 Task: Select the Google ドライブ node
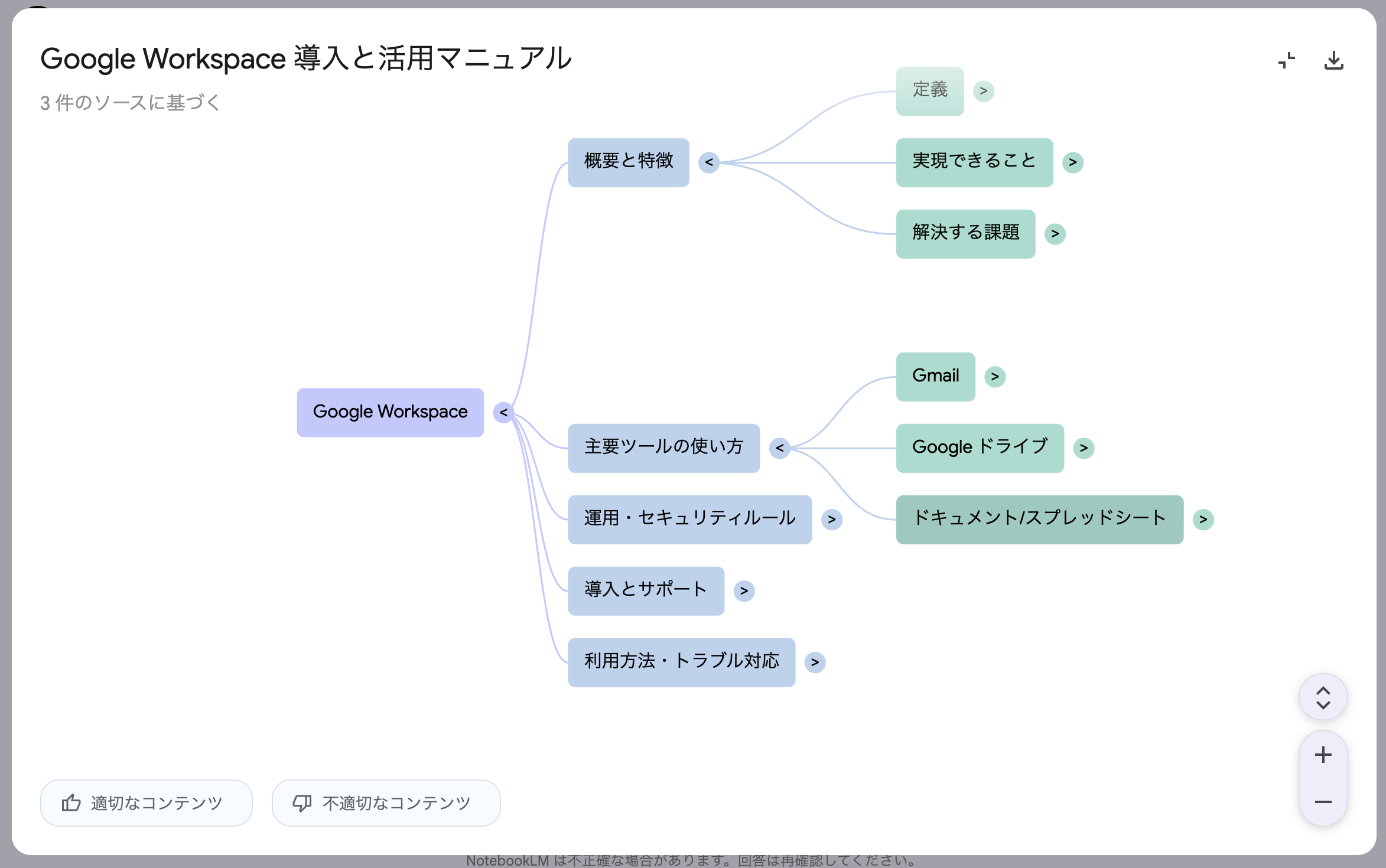[x=979, y=448]
